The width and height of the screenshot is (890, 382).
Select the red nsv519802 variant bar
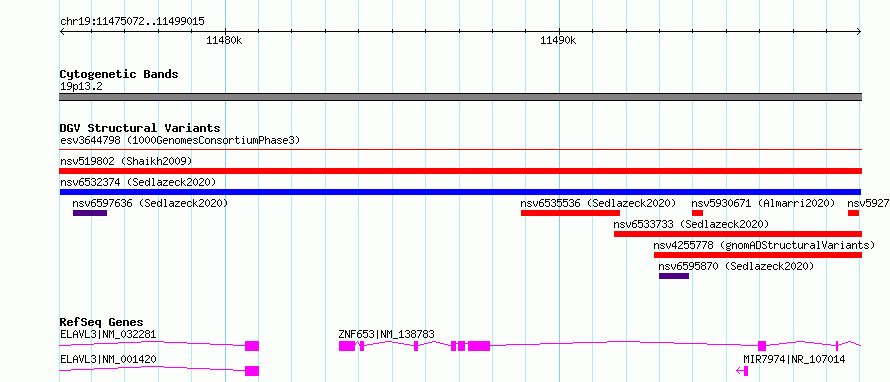(x=460, y=171)
